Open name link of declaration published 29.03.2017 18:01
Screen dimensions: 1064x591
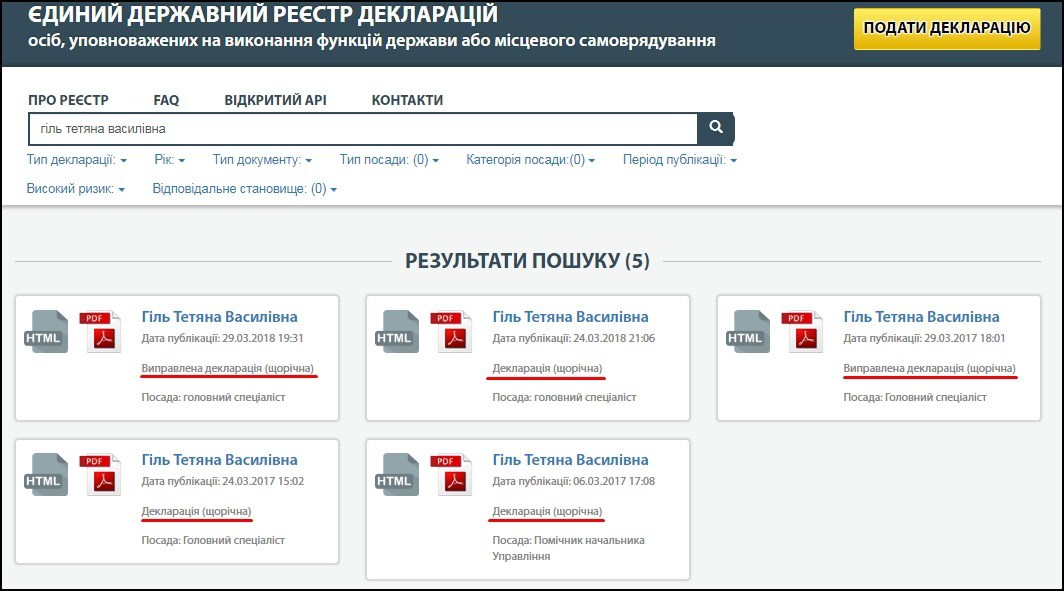921,317
